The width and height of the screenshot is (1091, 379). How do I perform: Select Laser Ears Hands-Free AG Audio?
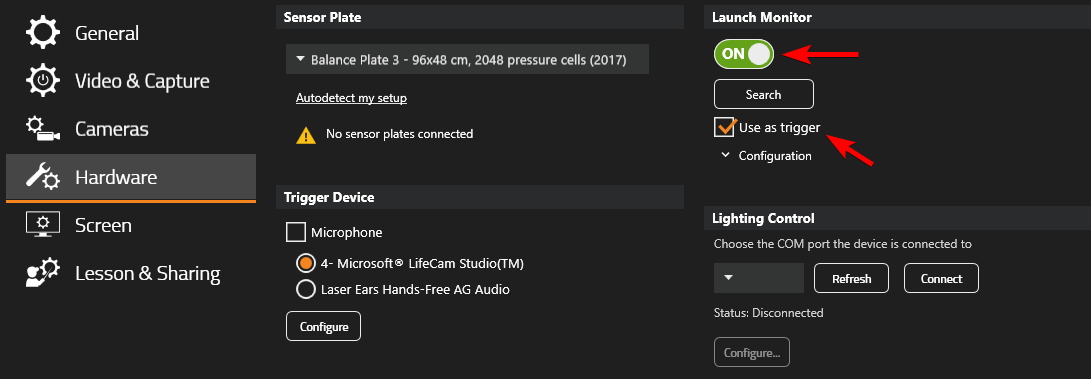click(x=305, y=289)
